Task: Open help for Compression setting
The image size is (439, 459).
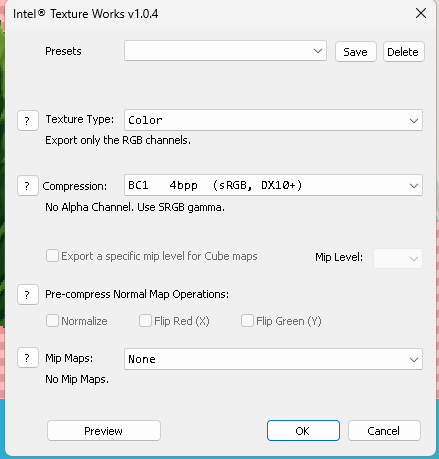Action: (x=28, y=186)
